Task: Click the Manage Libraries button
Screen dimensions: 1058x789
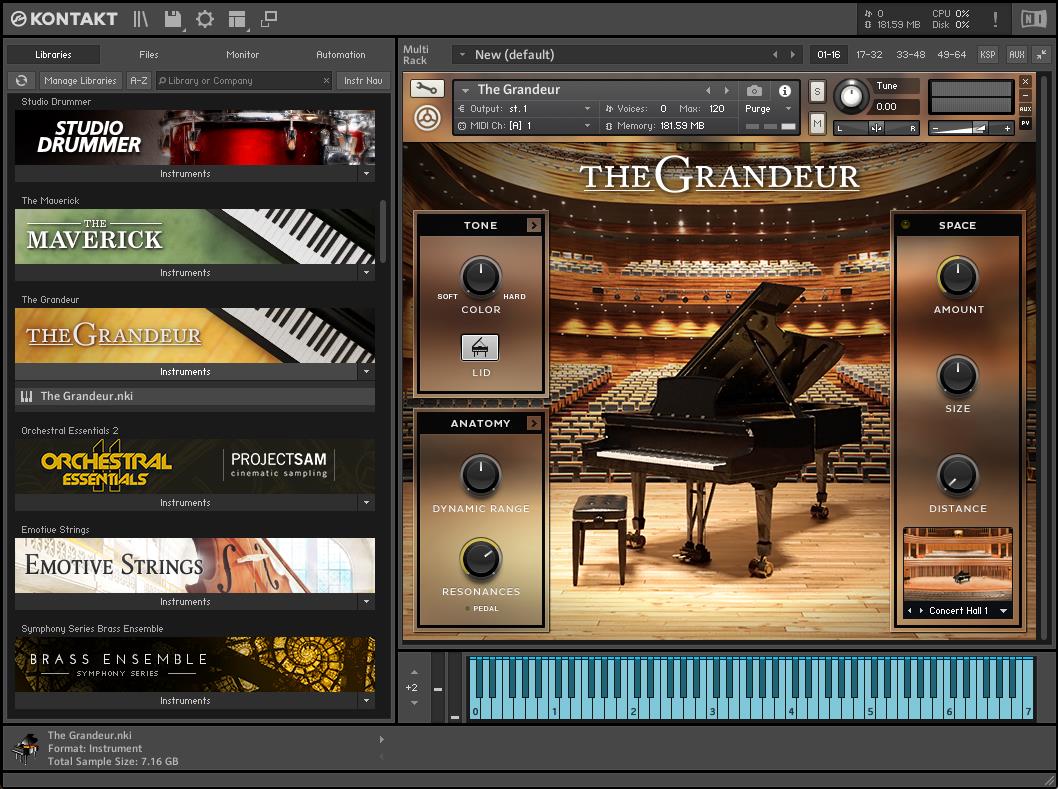Action: (80, 81)
